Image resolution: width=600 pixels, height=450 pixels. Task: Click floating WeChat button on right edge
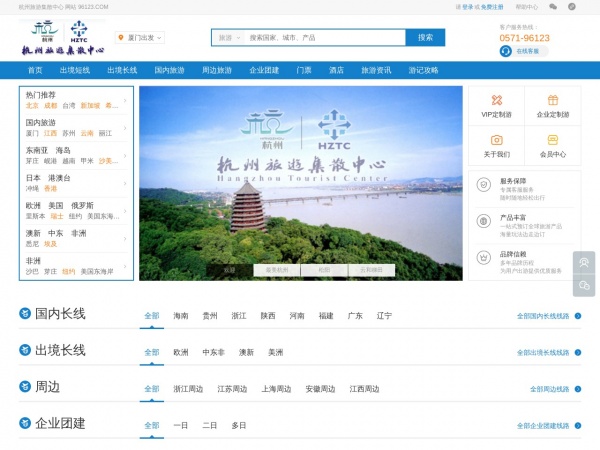584,285
